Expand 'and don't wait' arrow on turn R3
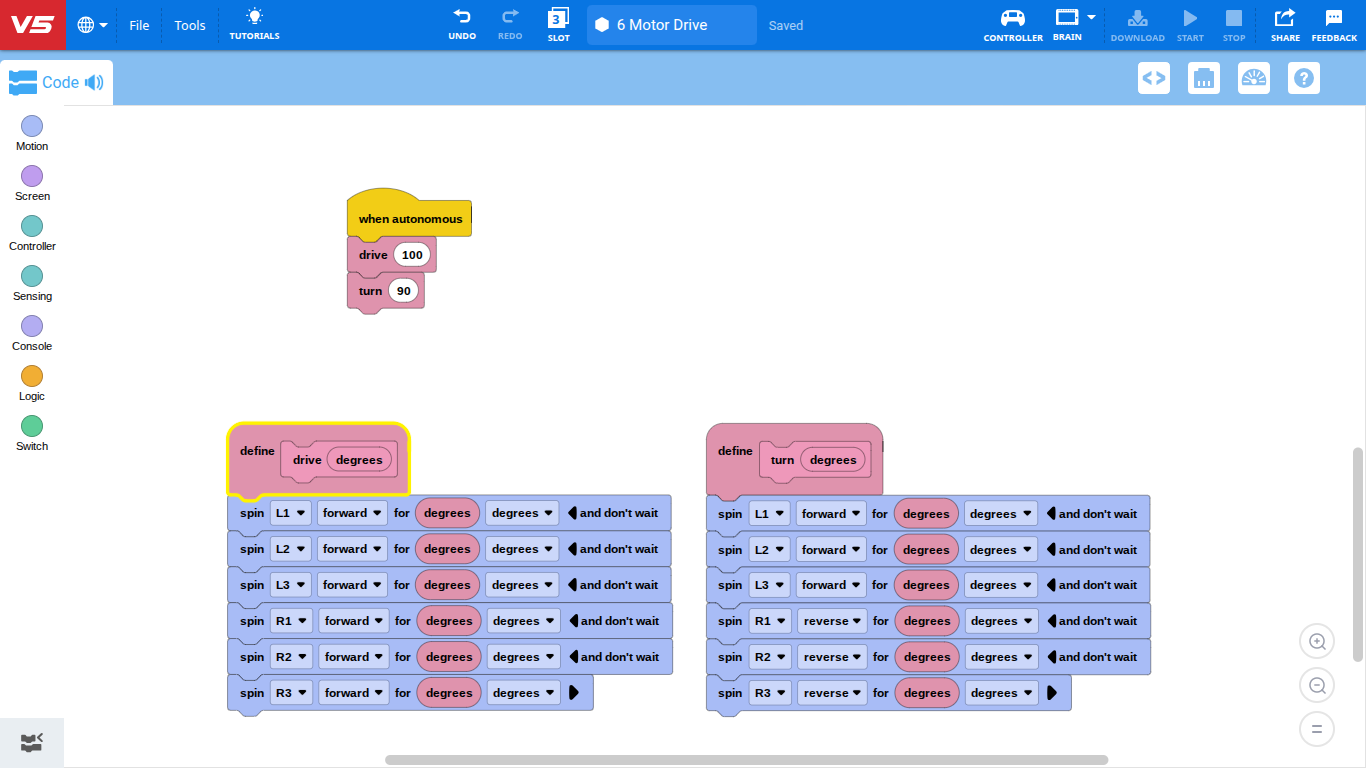Viewport: 1366px width, 768px height. (1052, 693)
